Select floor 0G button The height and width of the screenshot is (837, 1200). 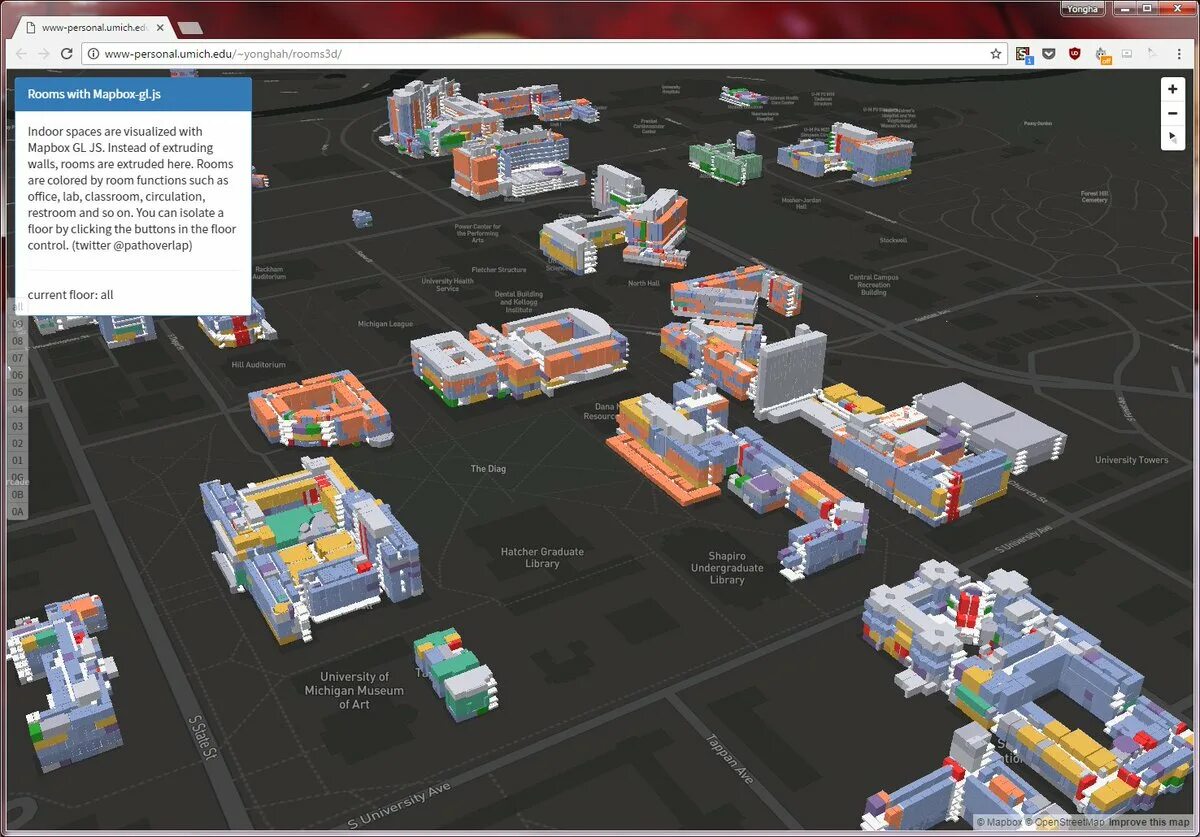click(x=17, y=477)
